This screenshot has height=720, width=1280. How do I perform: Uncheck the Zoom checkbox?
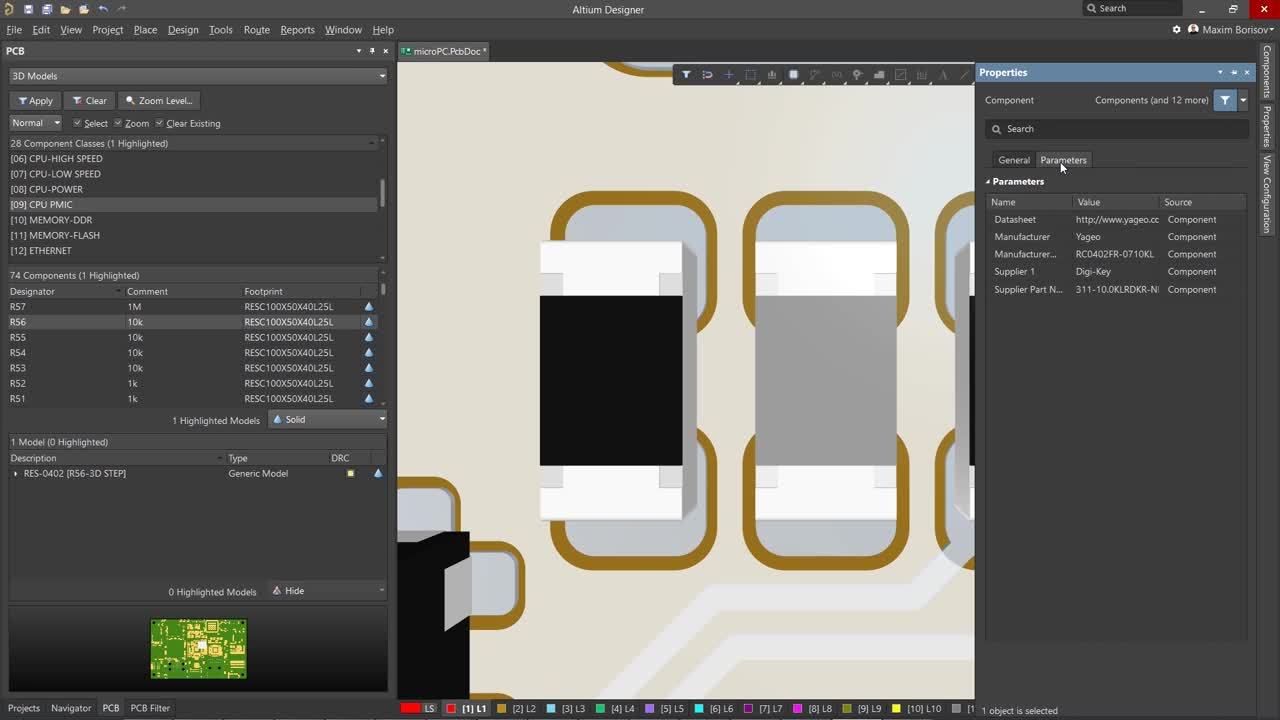(x=118, y=123)
